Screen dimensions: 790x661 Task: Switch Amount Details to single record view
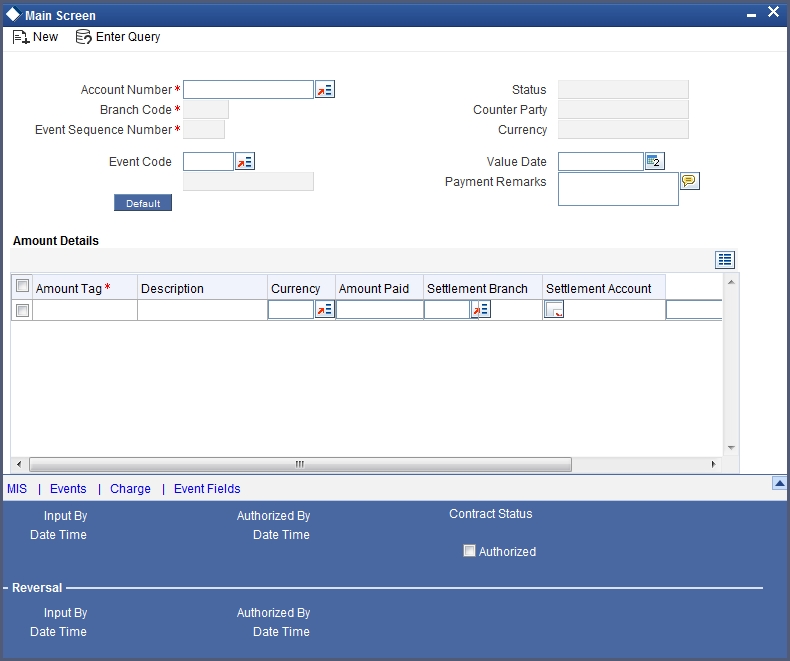coord(725,259)
